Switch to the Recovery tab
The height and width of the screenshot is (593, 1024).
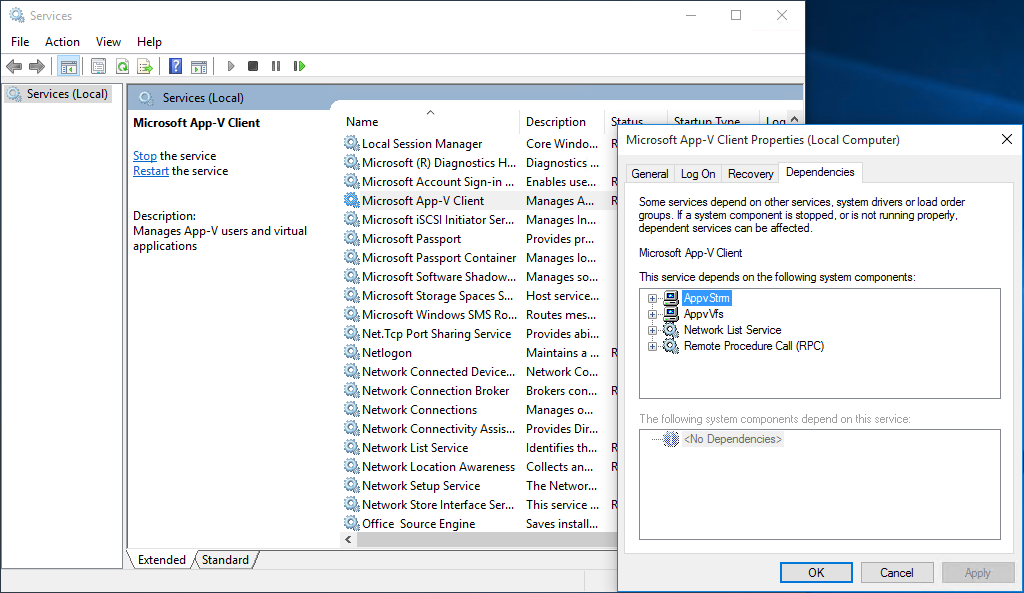(750, 174)
